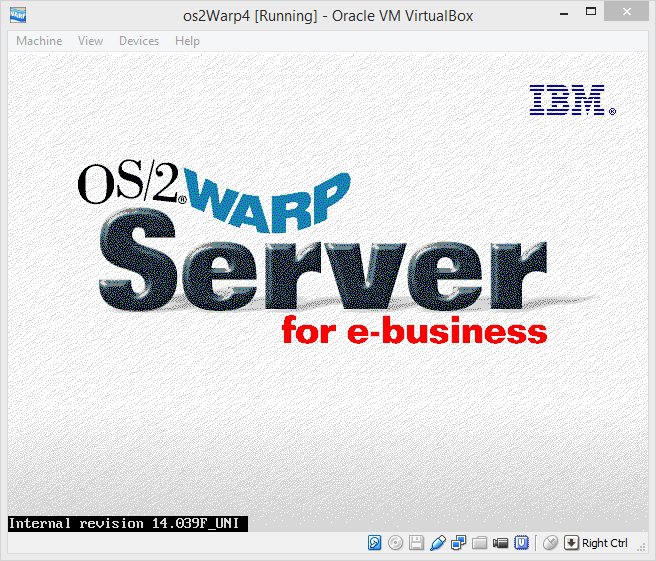Click the floppy disk status icon
This screenshot has width=656, height=561.
click(x=416, y=543)
